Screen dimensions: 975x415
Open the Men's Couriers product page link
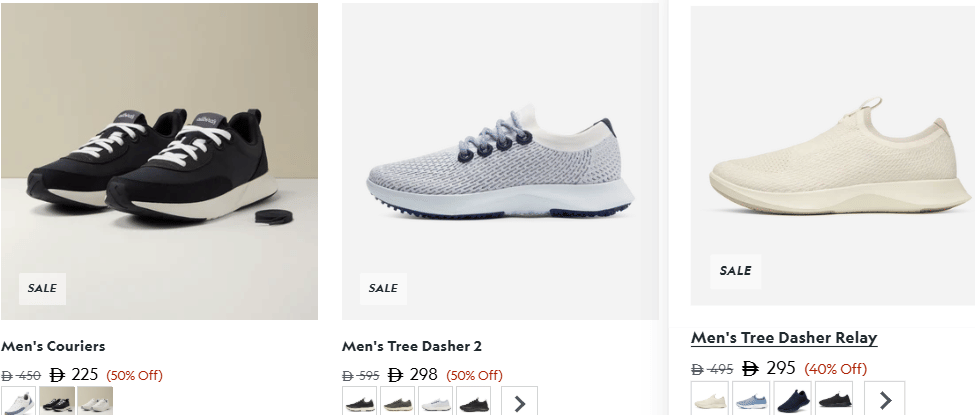pyautogui.click(x=53, y=346)
